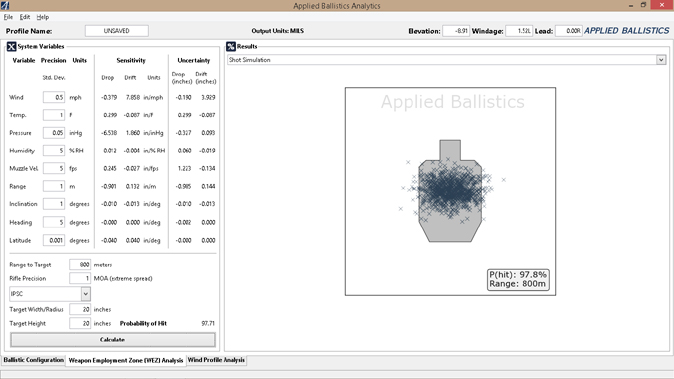Click Wind drift sensitivity value 7.858

(132, 98)
